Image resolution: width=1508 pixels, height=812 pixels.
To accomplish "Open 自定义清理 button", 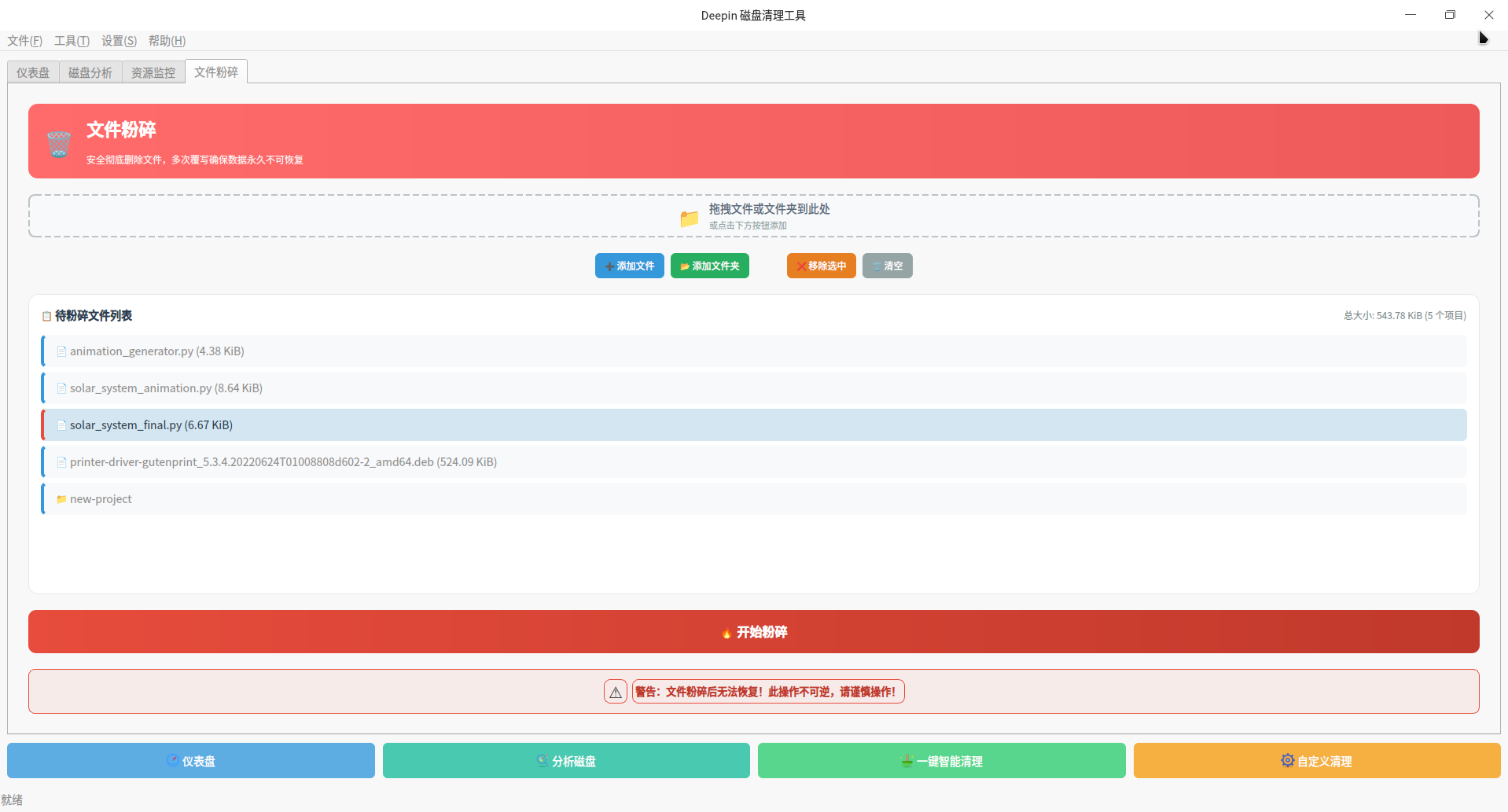I will point(1317,761).
